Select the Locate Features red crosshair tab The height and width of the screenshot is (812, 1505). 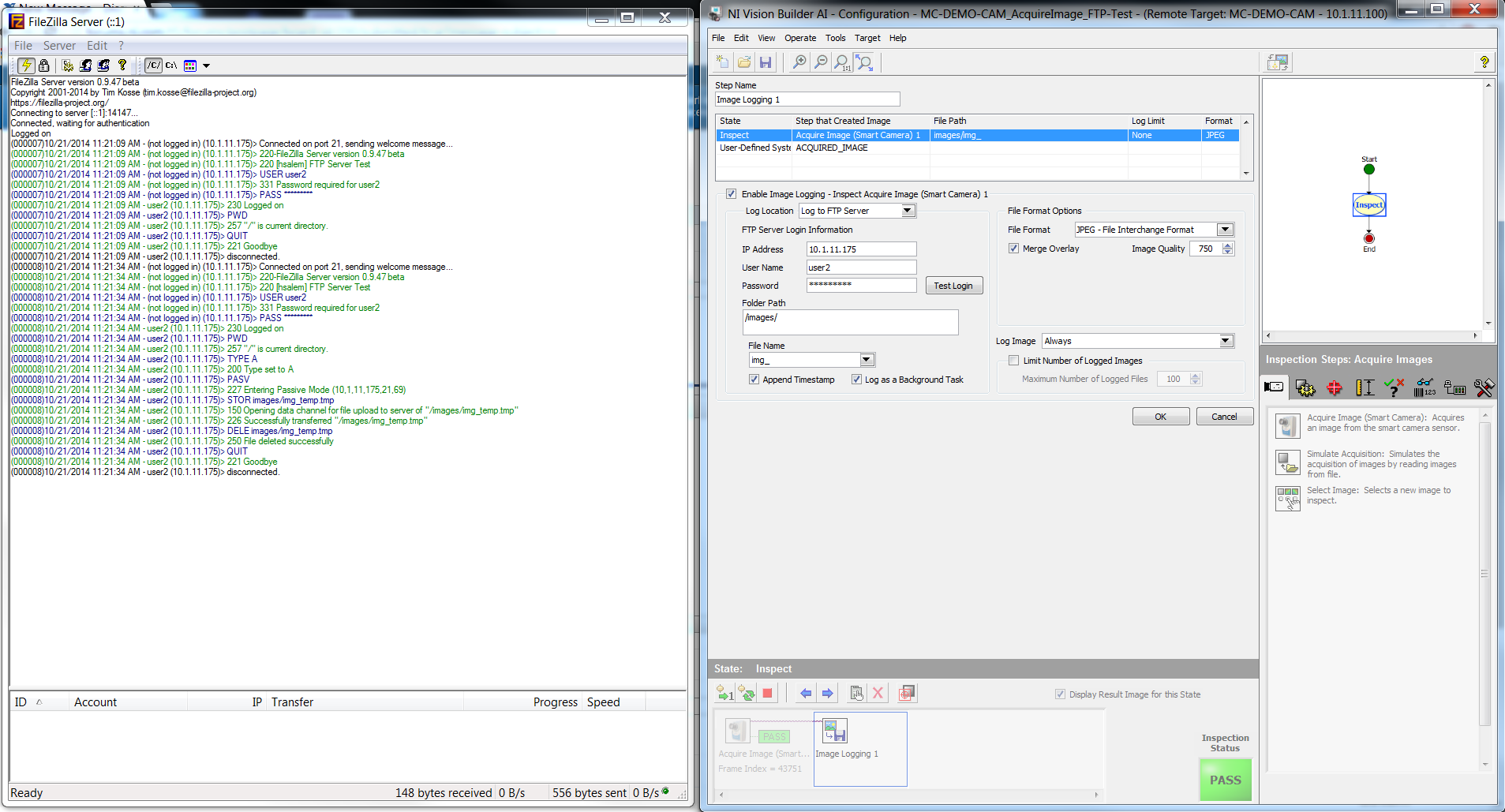[x=1335, y=387]
